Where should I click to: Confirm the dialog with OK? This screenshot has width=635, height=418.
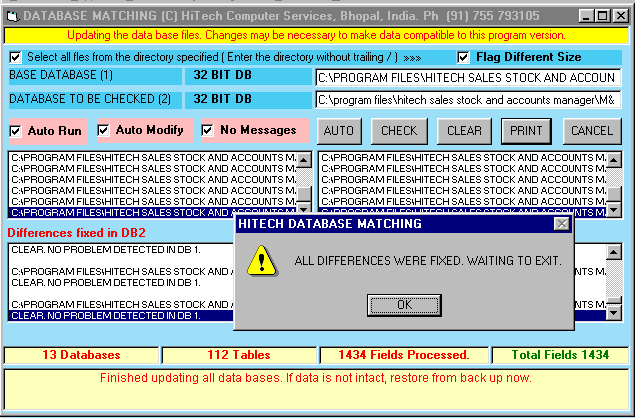[x=404, y=305]
